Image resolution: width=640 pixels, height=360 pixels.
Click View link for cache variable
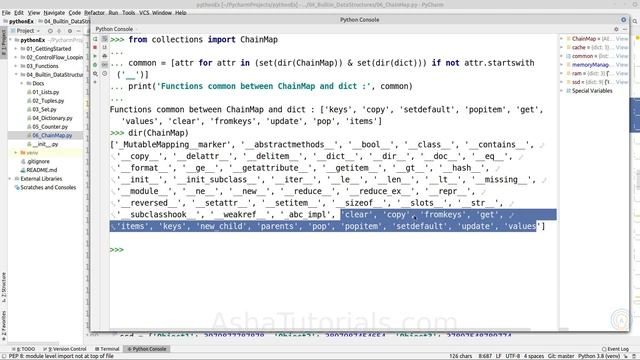pyautogui.click(x=622, y=47)
